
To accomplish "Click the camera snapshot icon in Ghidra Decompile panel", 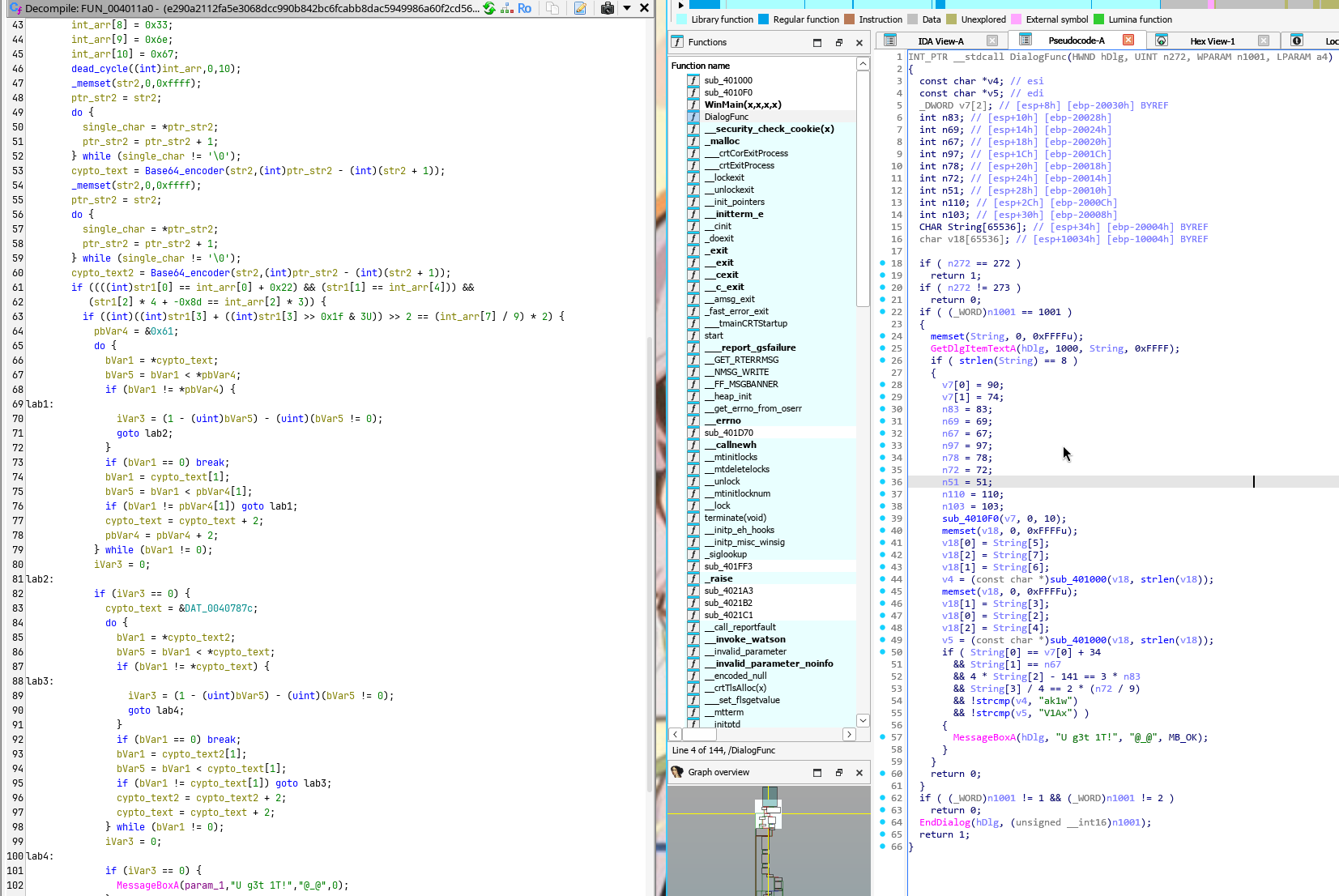I will tap(608, 8).
